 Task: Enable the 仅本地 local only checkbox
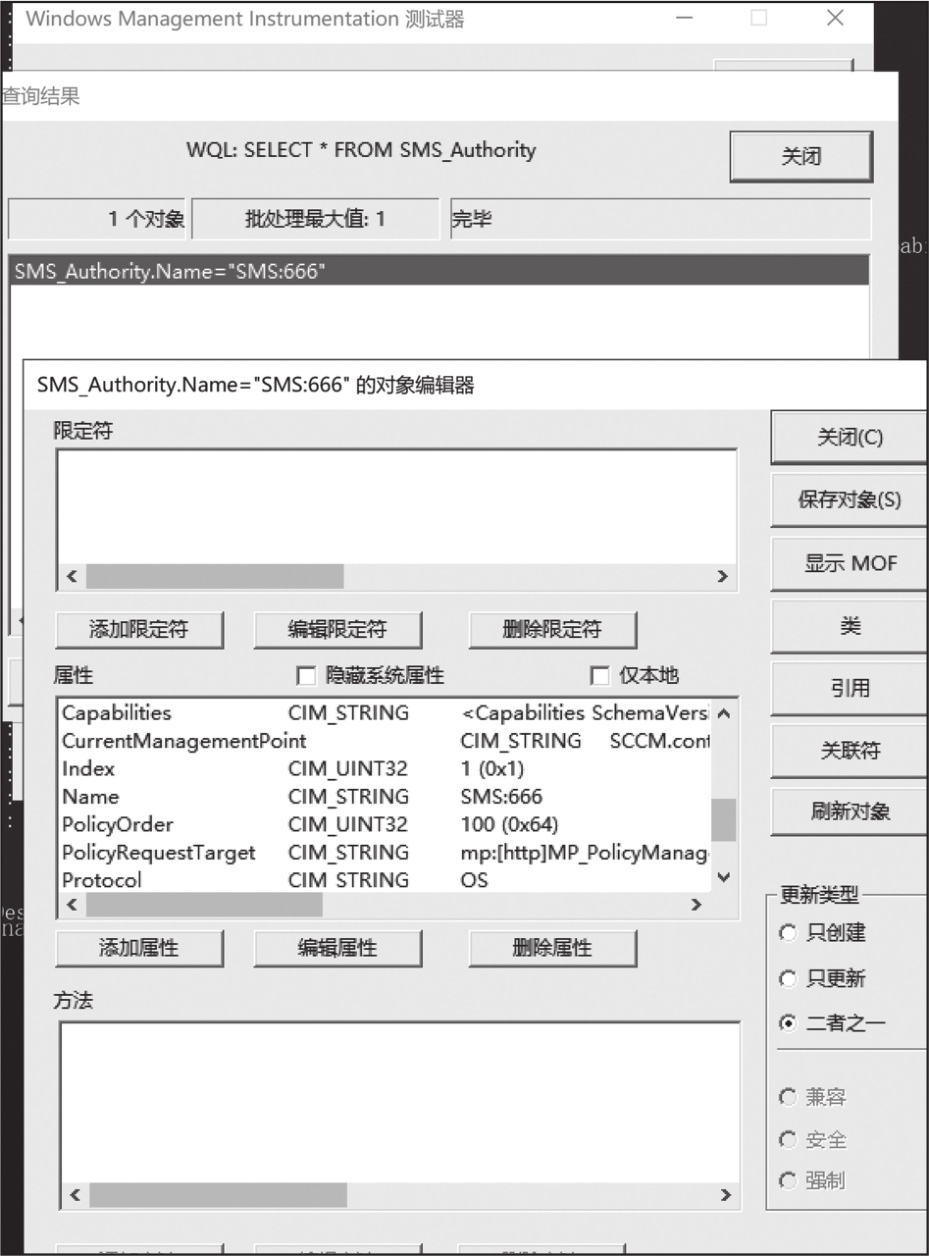tap(600, 677)
